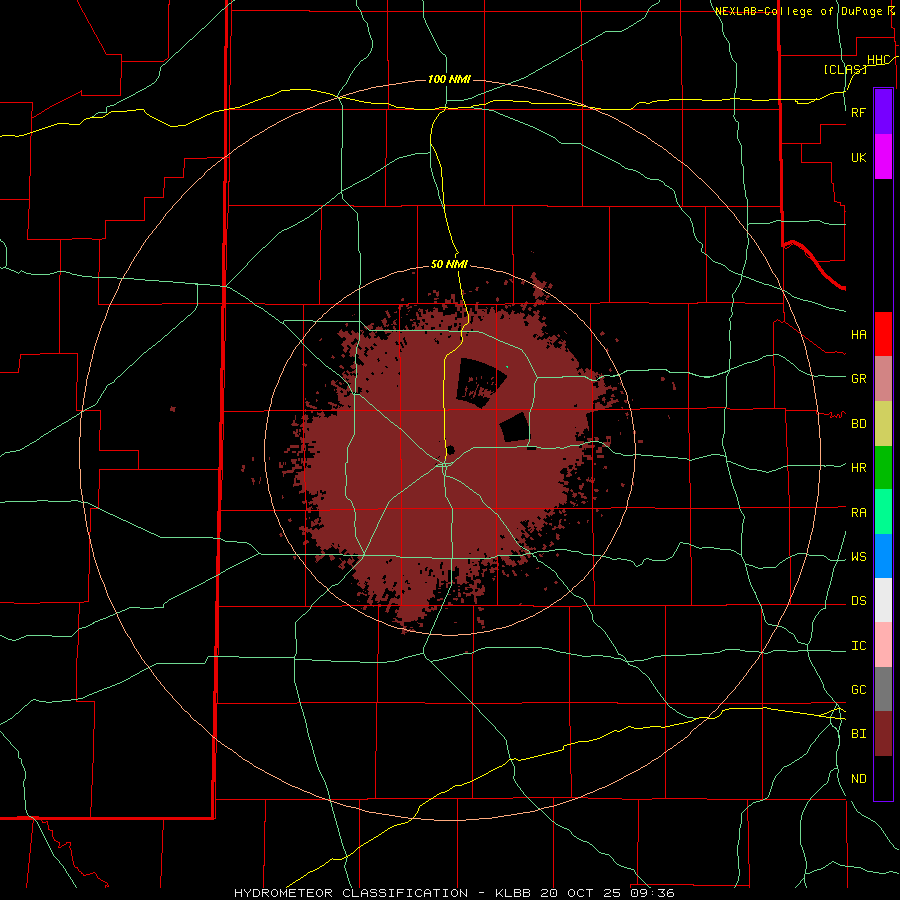This screenshot has height=900, width=900.
Task: Click the HR legend label
Action: 858,467
